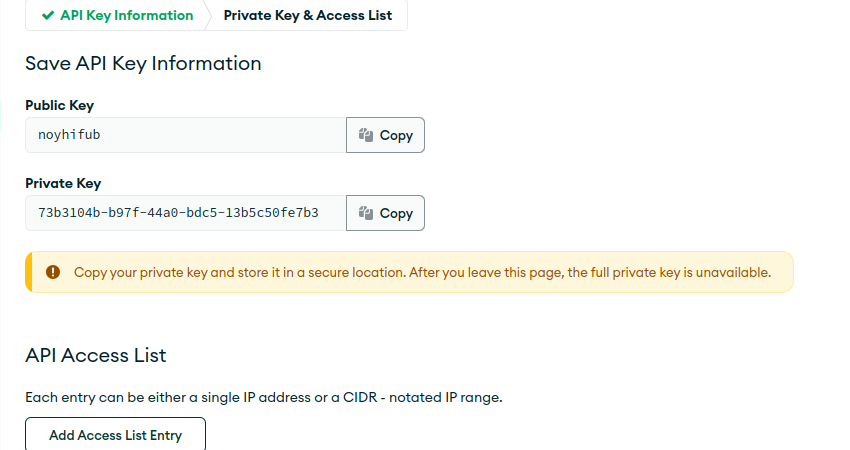850x450 pixels.
Task: Copy the private key value
Action: pyautogui.click(x=385, y=213)
